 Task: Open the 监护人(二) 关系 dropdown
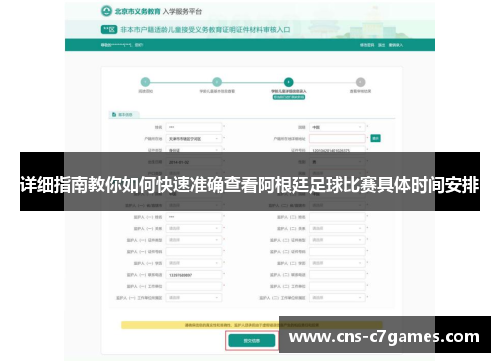pos(337,228)
